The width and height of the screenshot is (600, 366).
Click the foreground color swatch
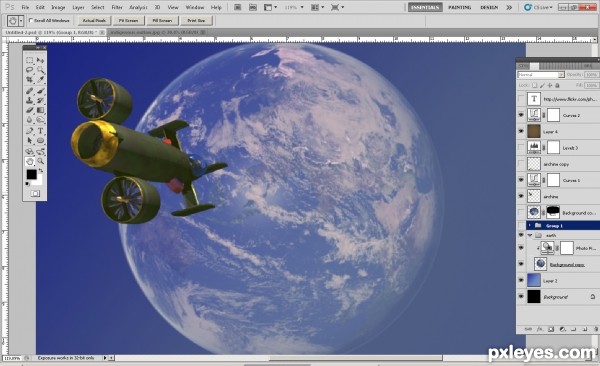click(32, 175)
